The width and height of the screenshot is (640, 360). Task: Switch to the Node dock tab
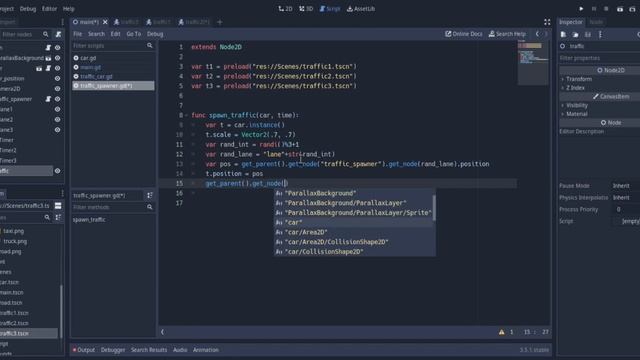(x=596, y=22)
